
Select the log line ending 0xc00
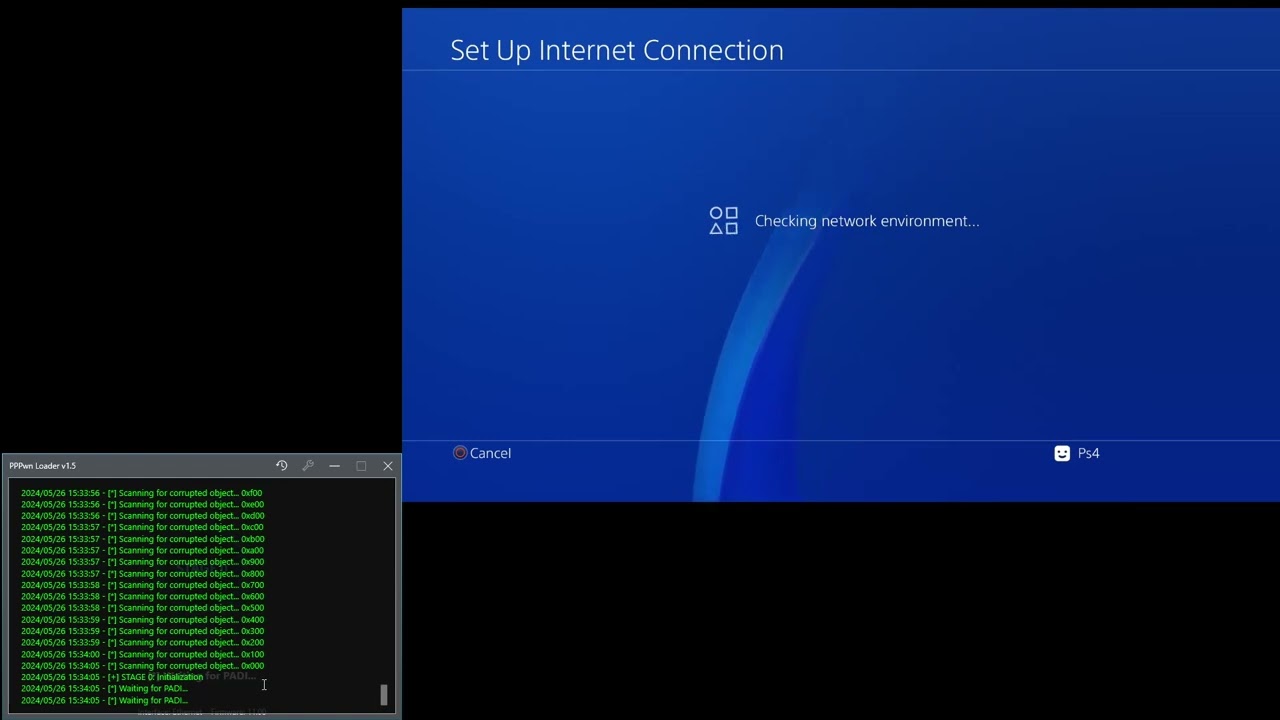tap(142, 527)
